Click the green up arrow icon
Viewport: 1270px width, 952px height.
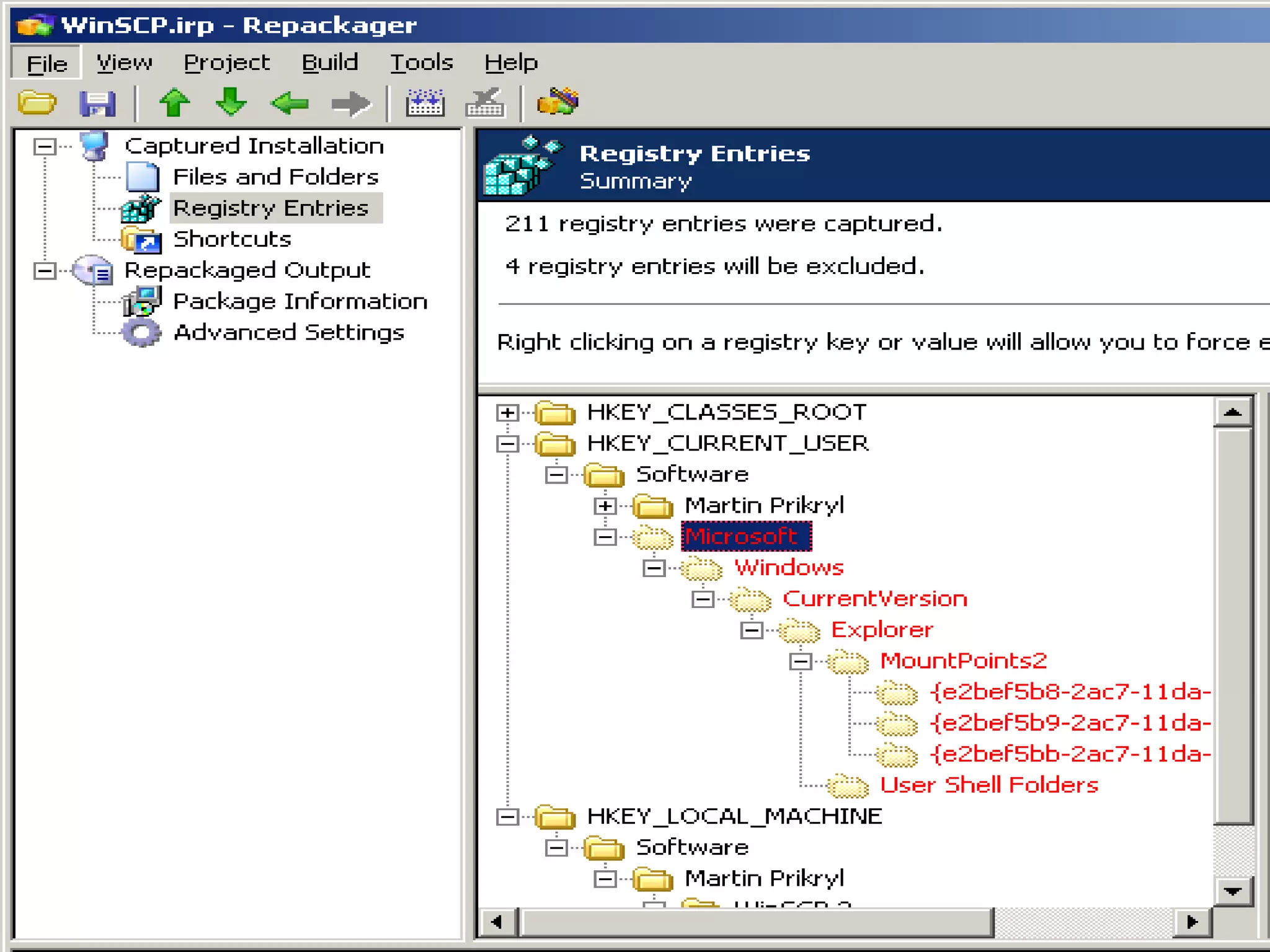174,102
